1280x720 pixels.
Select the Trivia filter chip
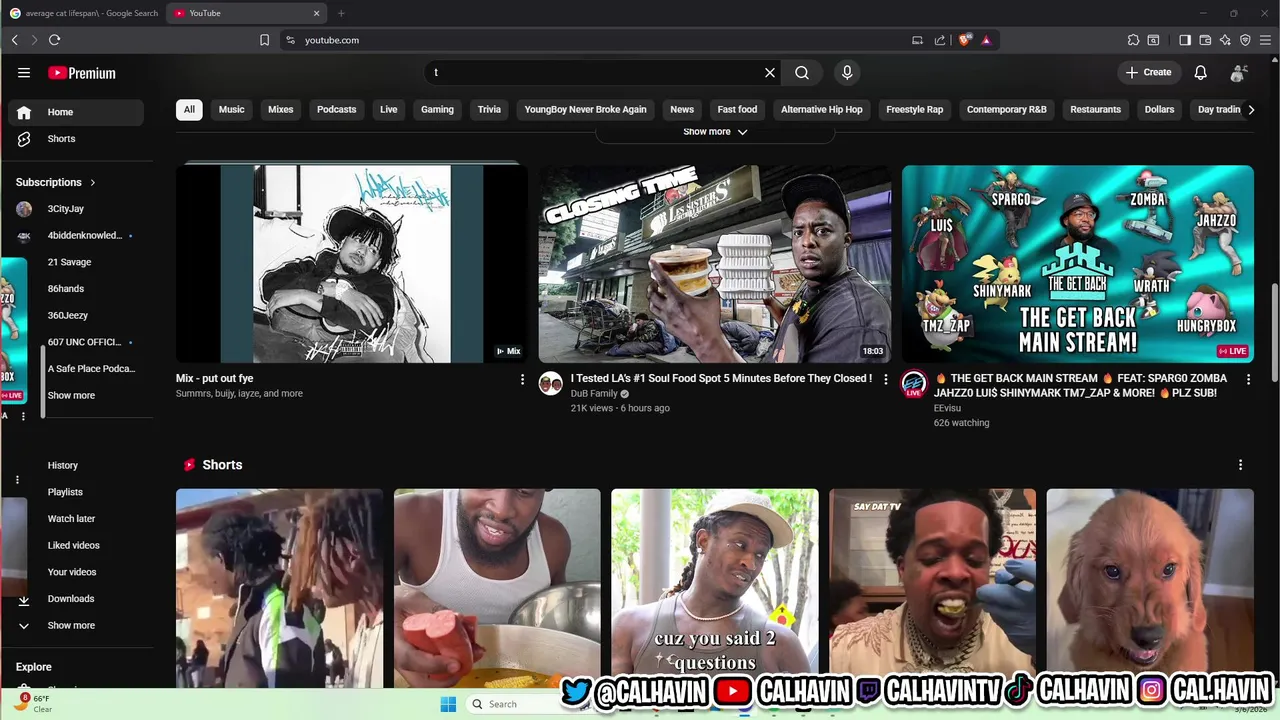pos(489,110)
